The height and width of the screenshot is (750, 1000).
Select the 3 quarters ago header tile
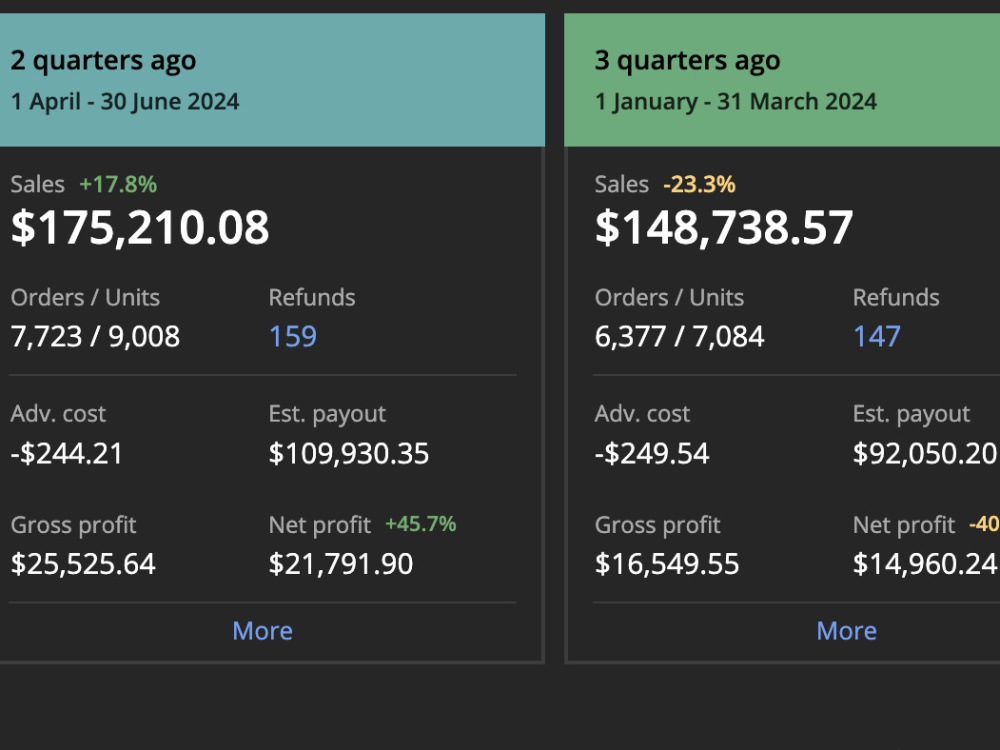click(782, 80)
